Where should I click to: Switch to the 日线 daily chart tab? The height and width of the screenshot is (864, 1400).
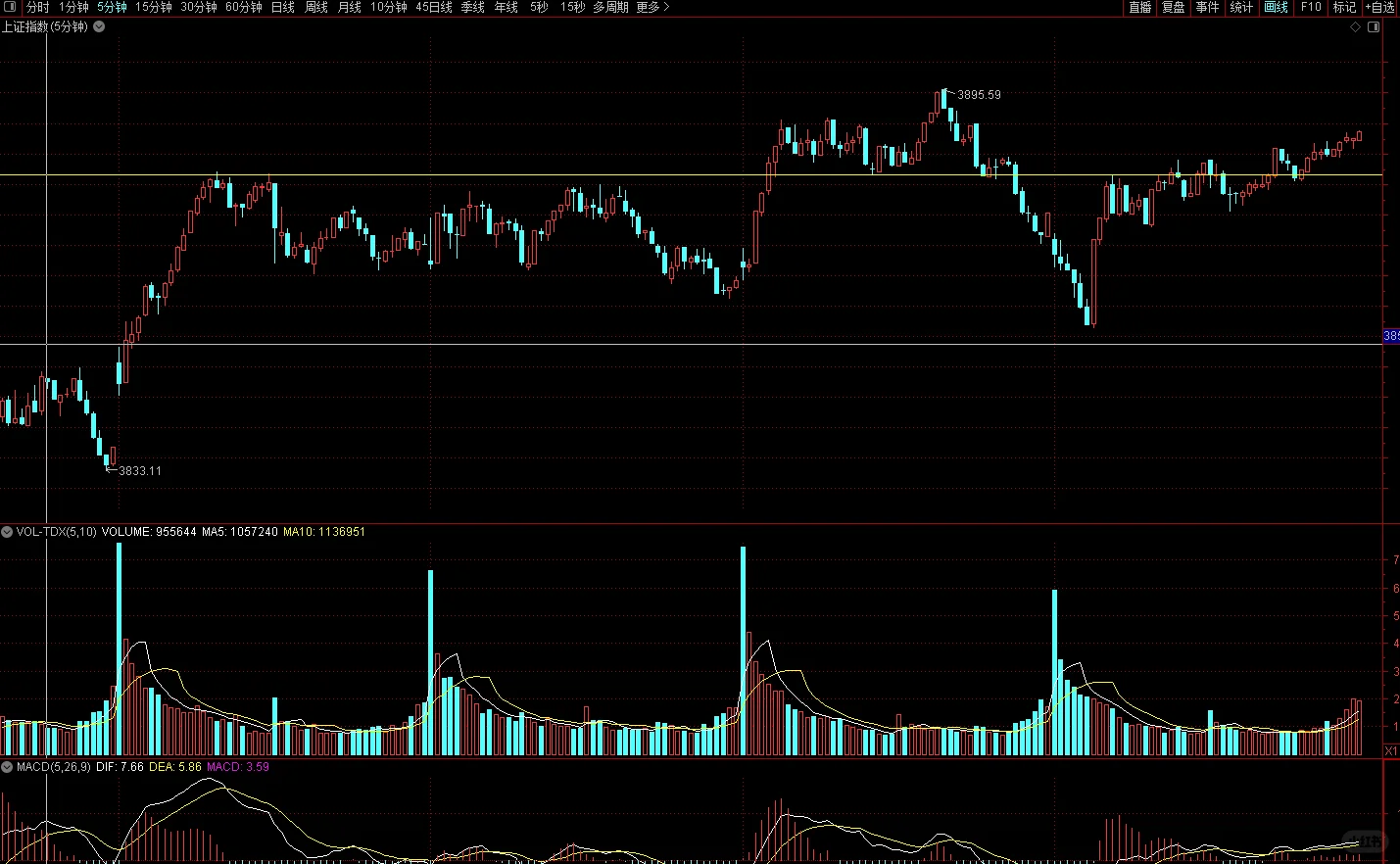283,7
